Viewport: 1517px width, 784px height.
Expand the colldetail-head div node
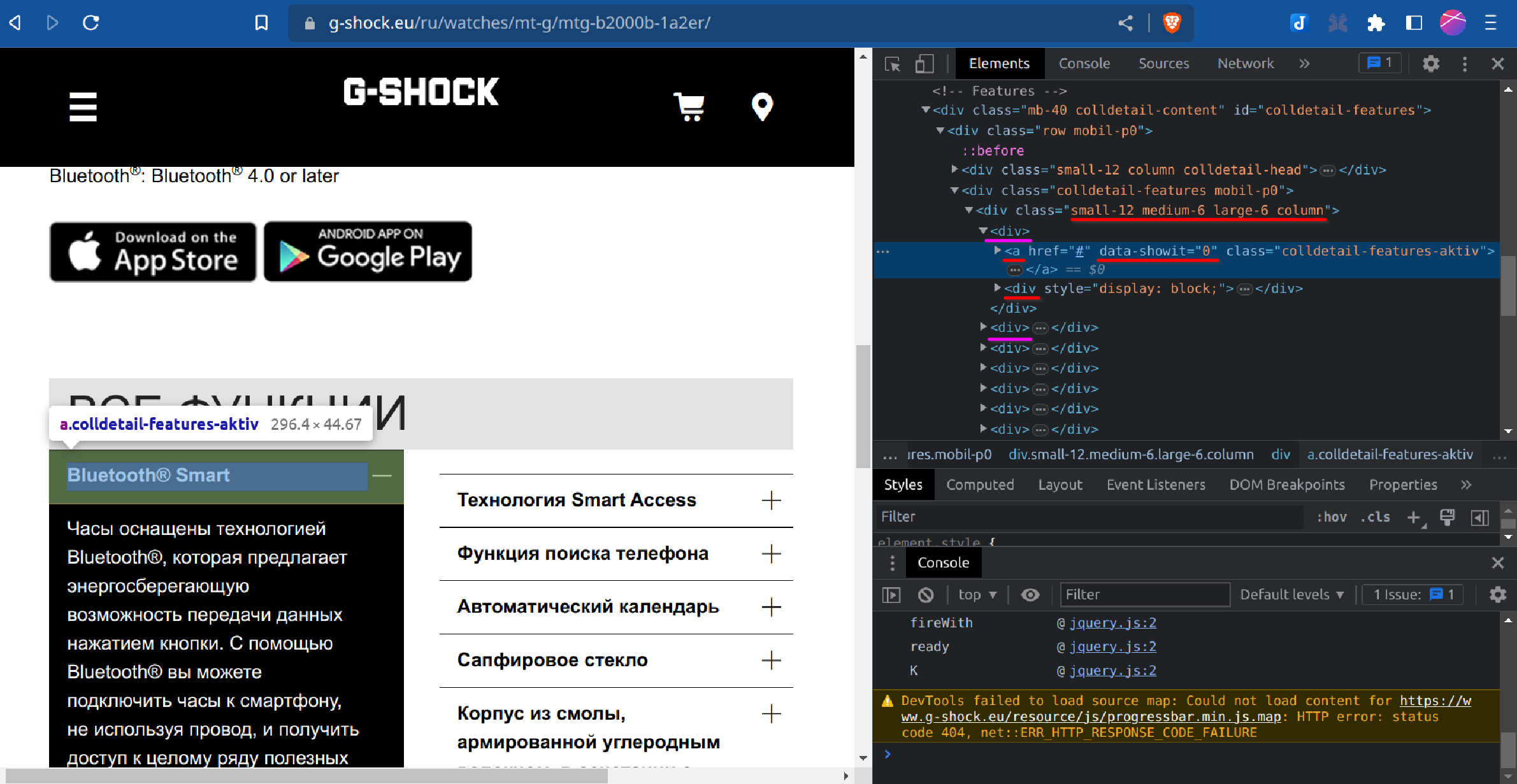tap(954, 169)
